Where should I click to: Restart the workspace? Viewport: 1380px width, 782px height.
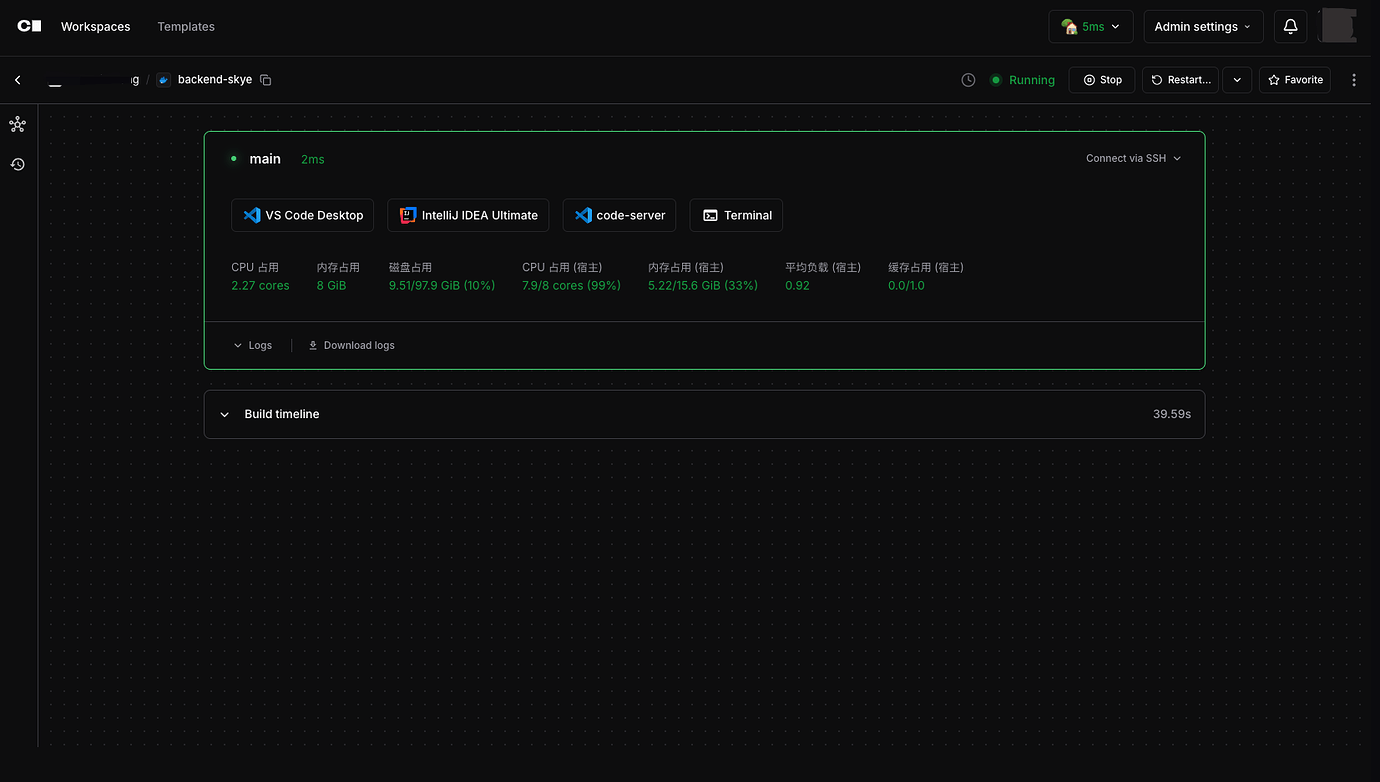coord(1180,80)
